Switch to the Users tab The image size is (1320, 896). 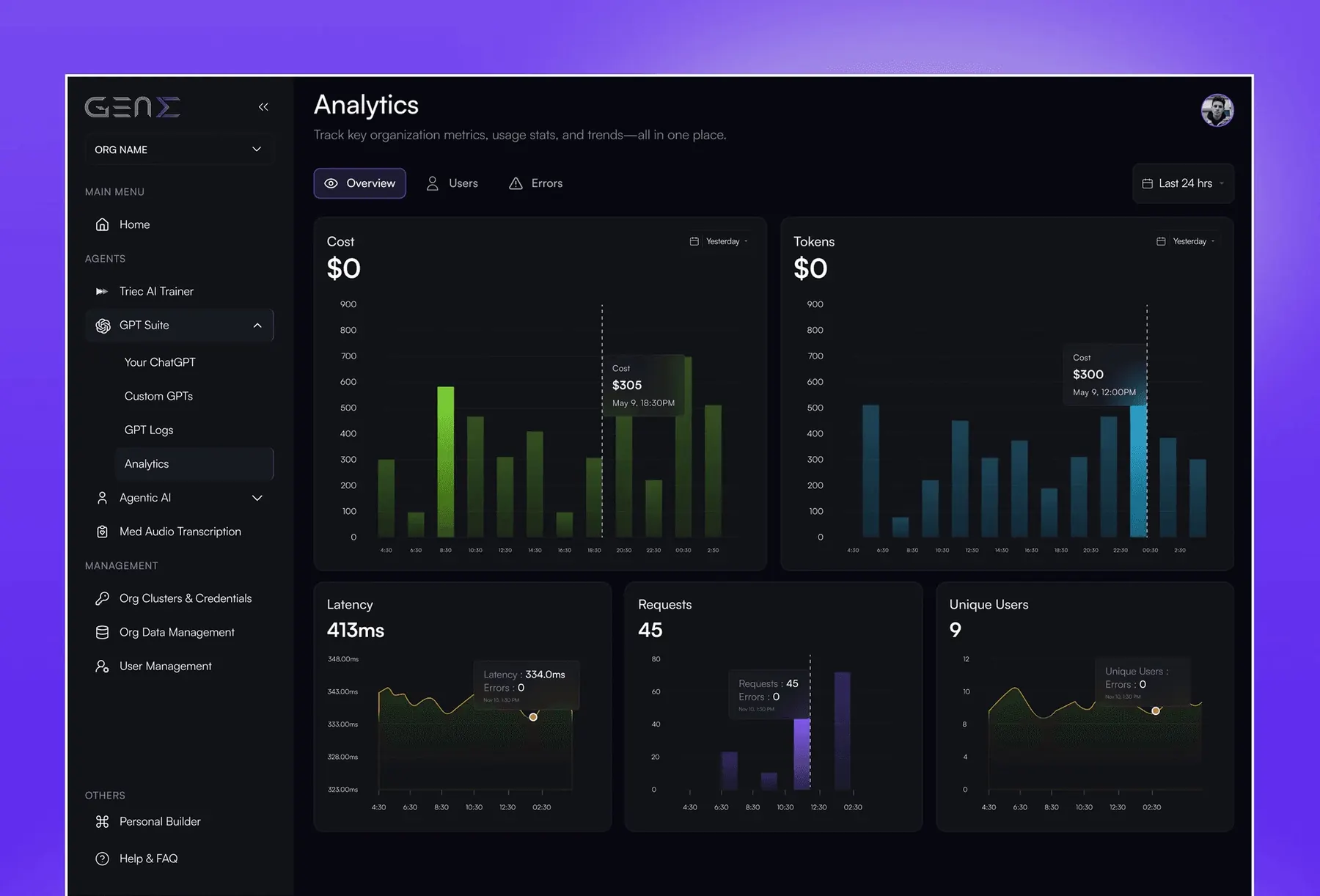click(x=452, y=183)
